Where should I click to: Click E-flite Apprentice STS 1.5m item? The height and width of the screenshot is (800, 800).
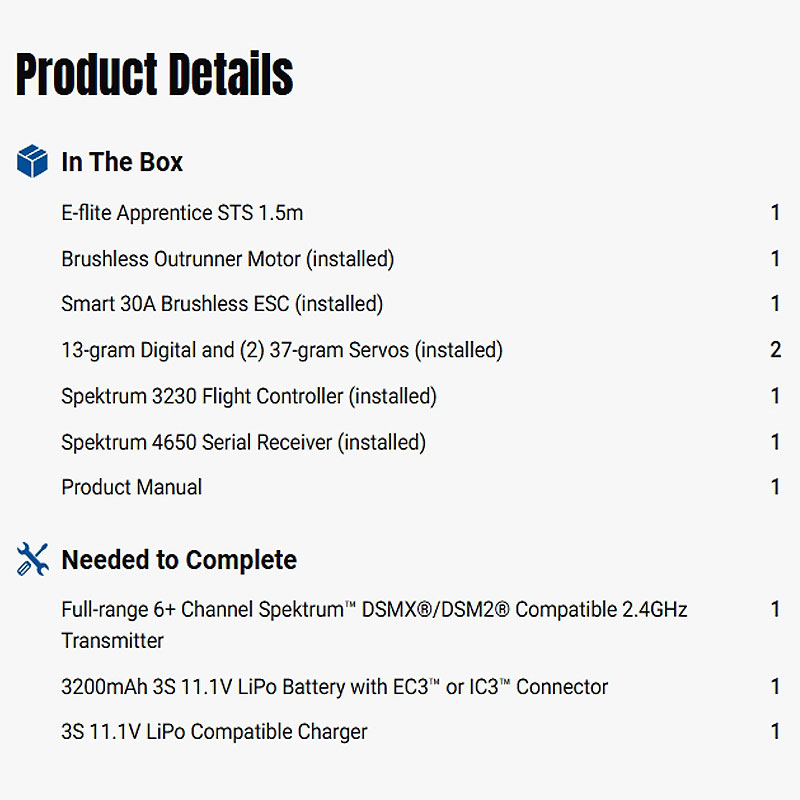point(182,213)
